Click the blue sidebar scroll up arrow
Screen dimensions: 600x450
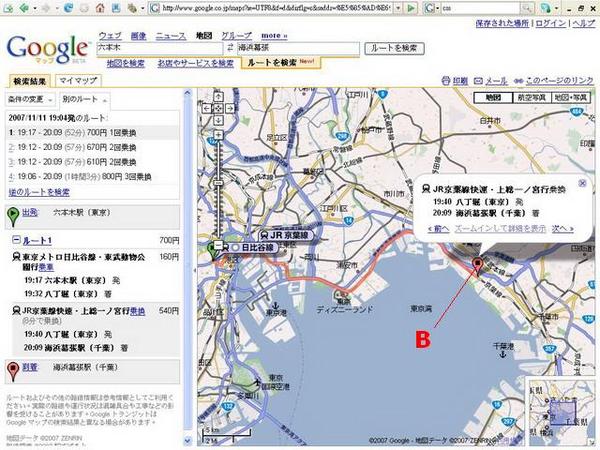click(188, 93)
